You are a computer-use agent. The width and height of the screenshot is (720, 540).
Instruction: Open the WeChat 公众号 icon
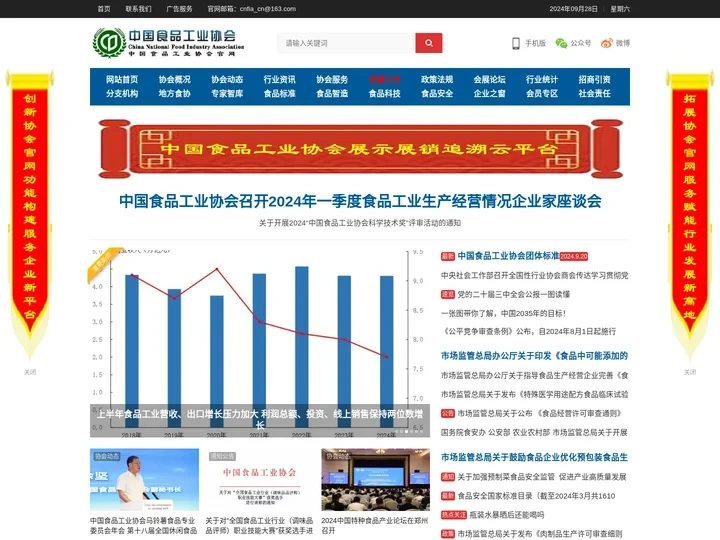[561, 43]
